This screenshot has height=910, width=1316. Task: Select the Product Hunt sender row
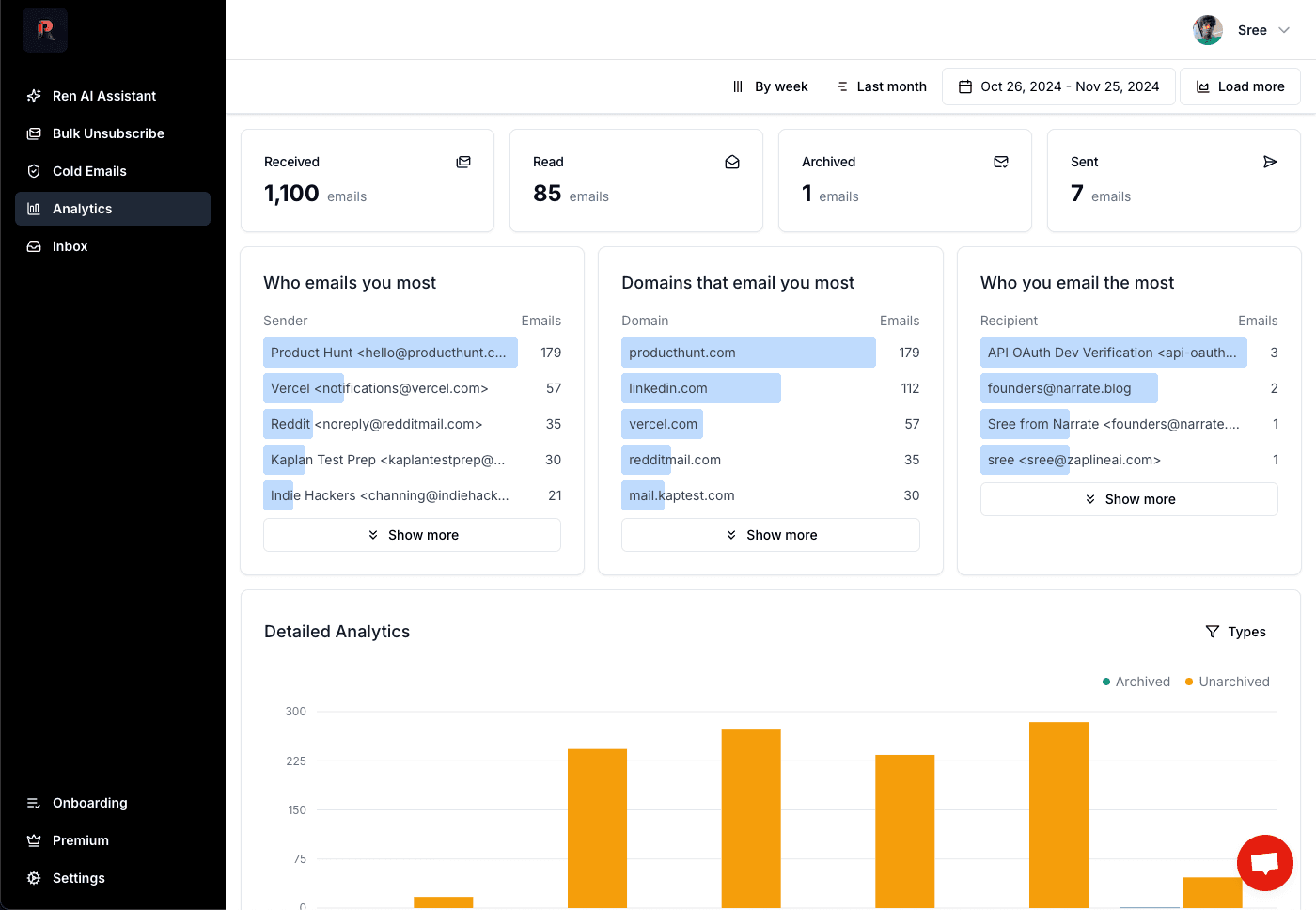pos(412,353)
